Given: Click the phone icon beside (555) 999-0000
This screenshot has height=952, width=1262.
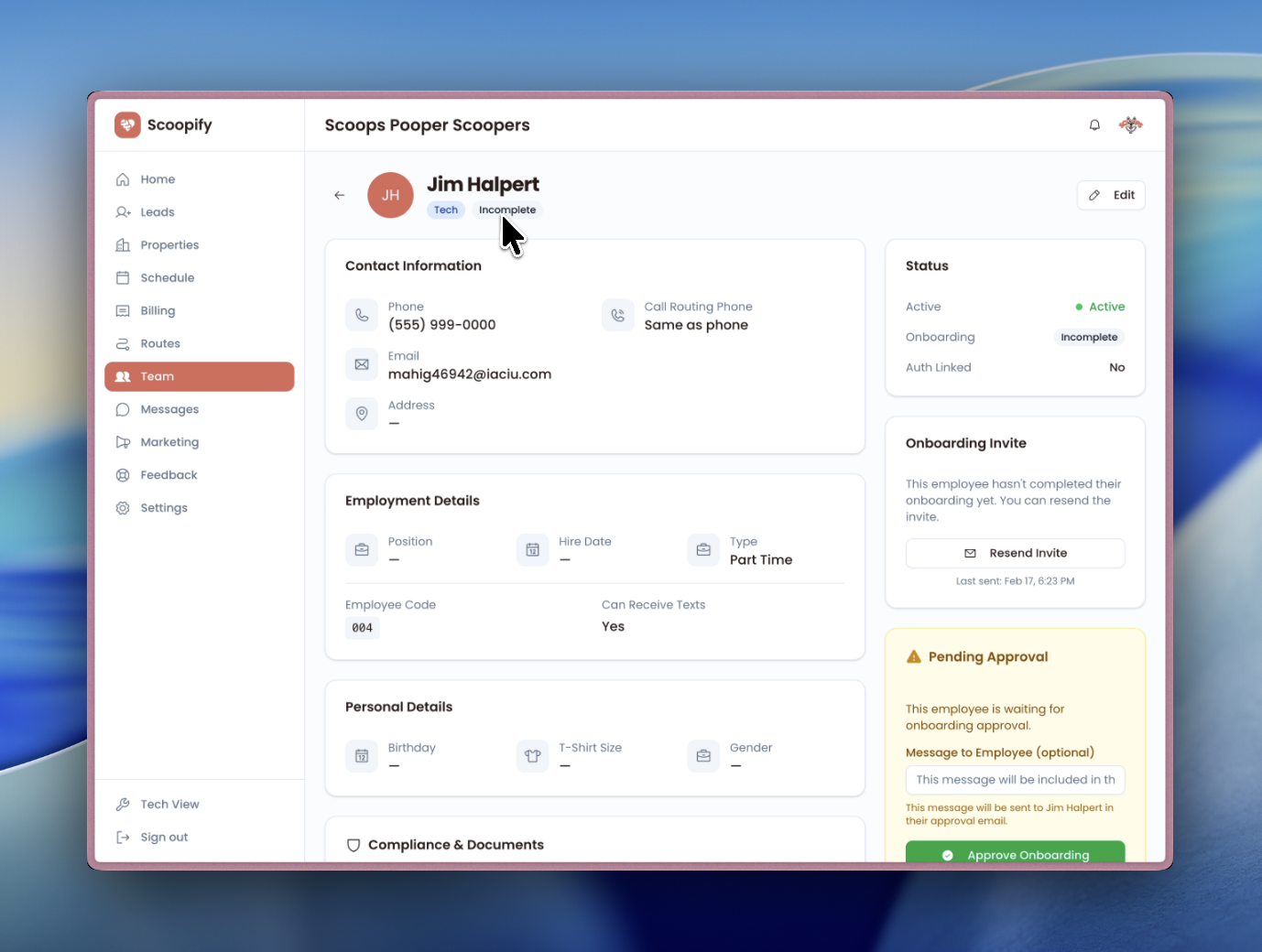Looking at the screenshot, I should pos(362,315).
